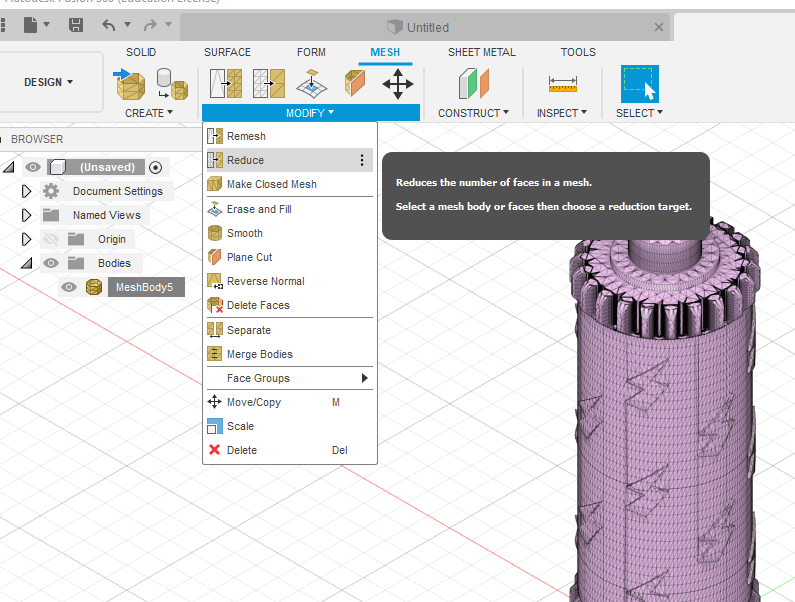Click the Remesh toolbar icon
Image resolution: width=795 pixels, height=602 pixels.
[226, 84]
